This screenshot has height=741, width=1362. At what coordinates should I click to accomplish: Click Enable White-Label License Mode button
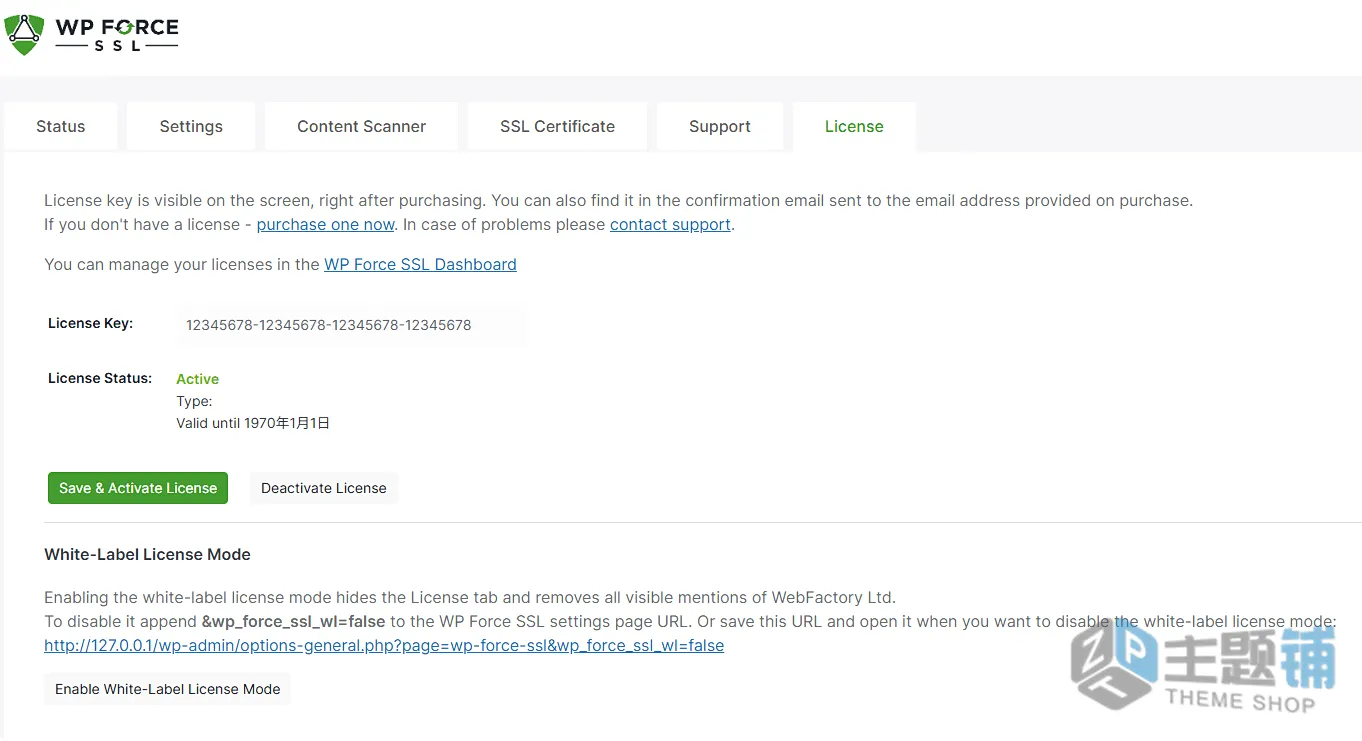point(168,689)
